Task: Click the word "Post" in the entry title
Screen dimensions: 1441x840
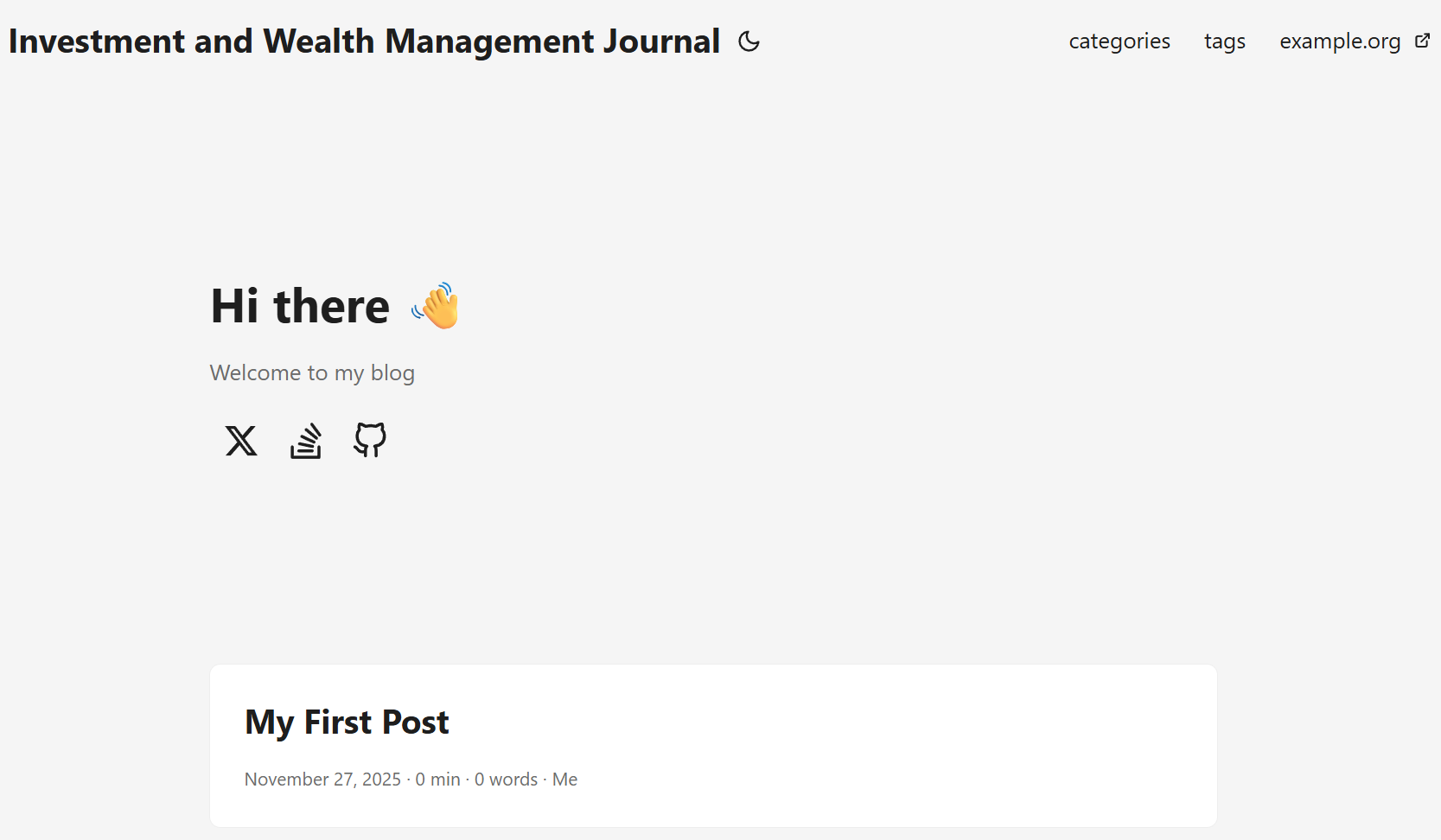Action: click(x=415, y=722)
